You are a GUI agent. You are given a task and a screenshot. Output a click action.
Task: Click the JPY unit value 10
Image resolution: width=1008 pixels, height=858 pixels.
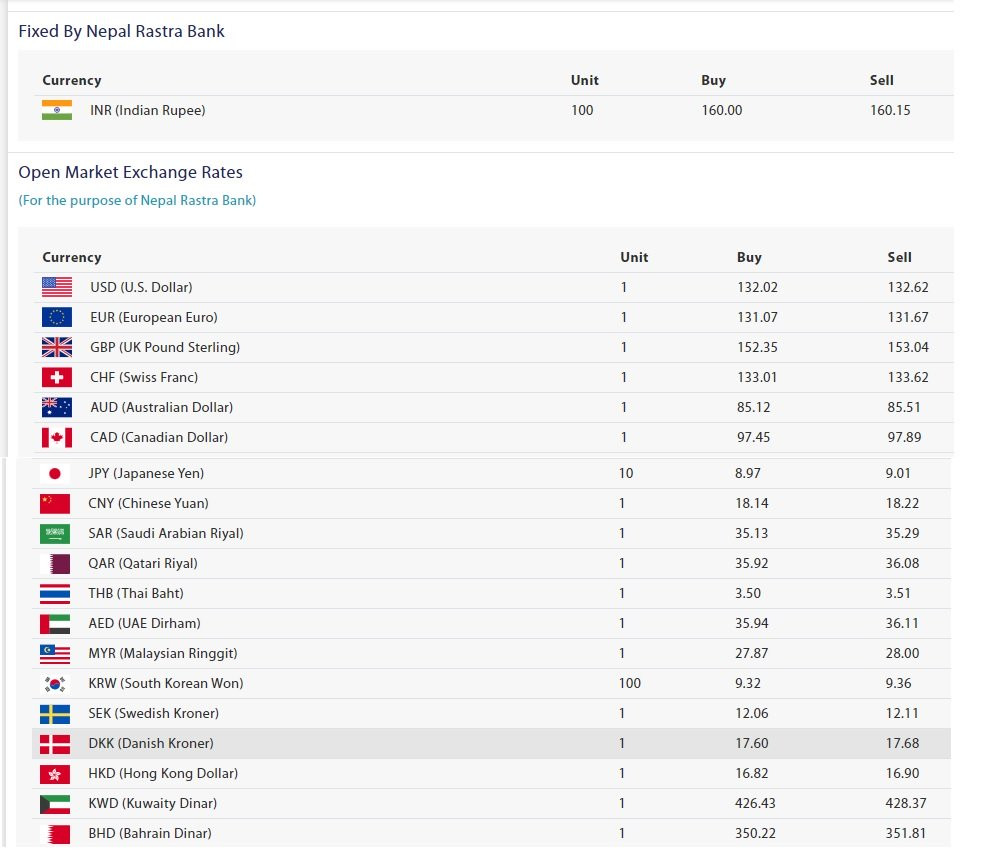coord(626,474)
